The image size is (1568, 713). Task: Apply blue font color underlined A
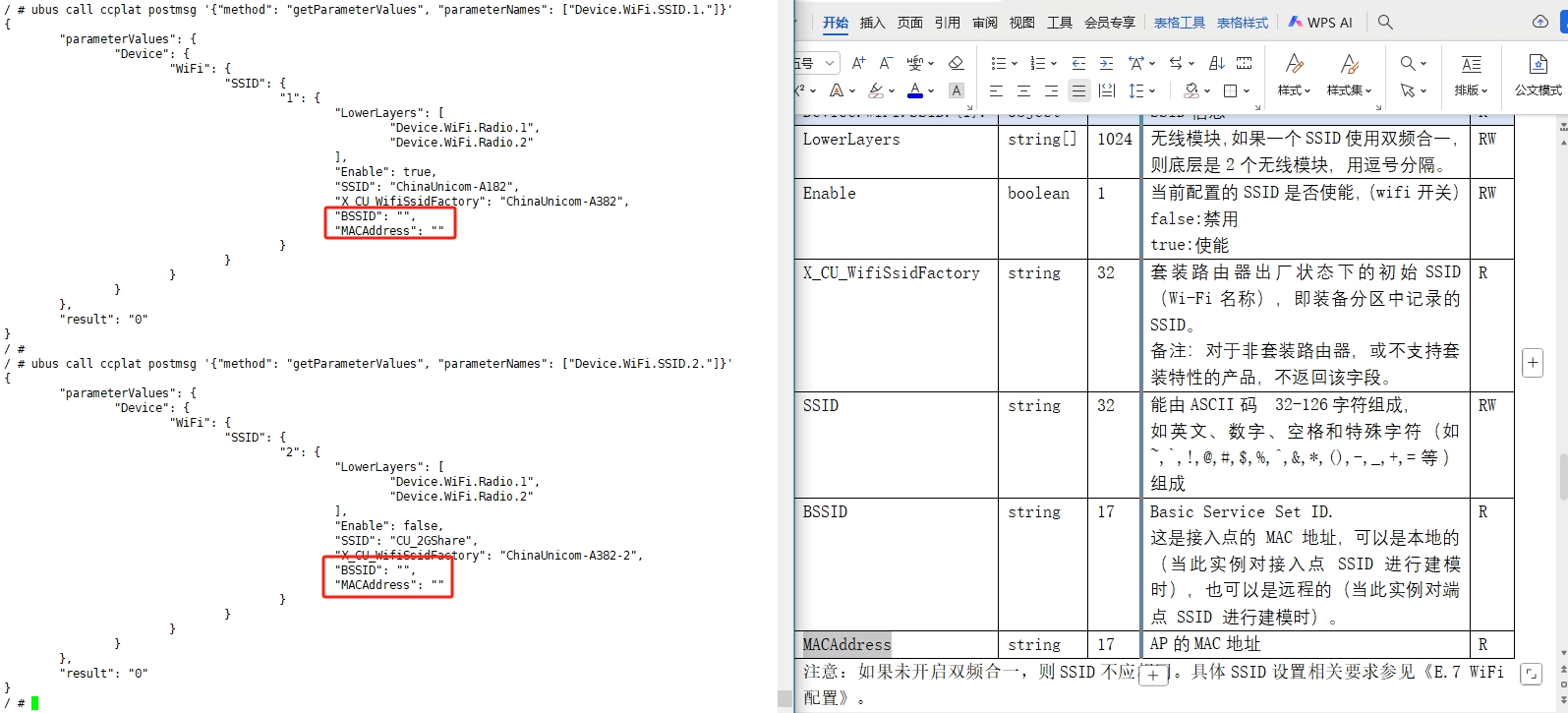pos(915,90)
